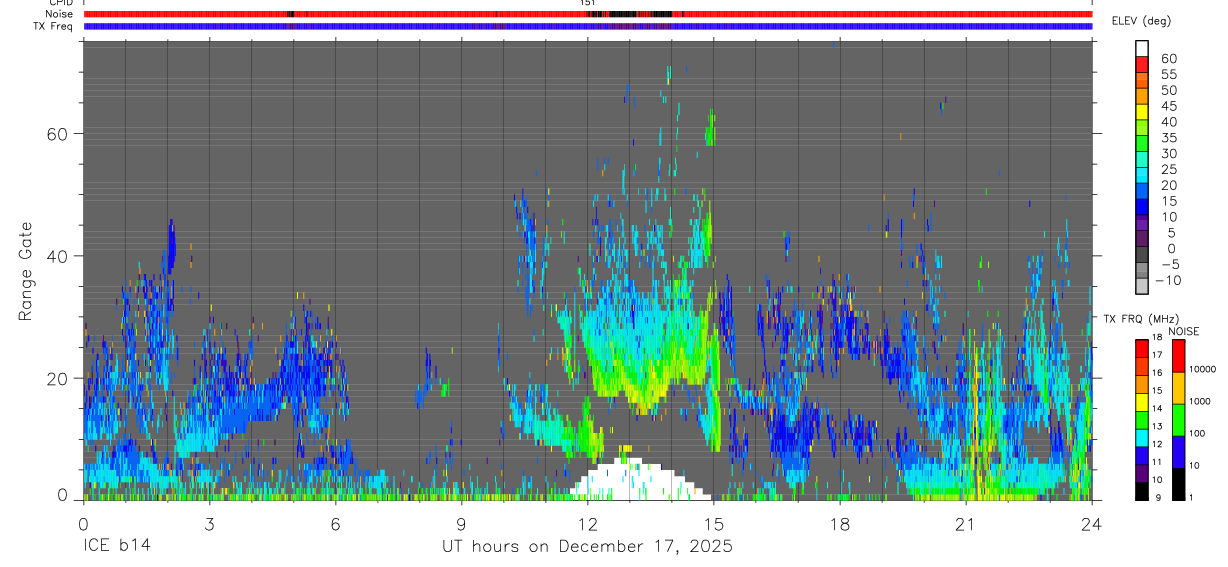Click the light gray bottom swatch of ELEV colorbar
Image resolution: width=1228 pixels, height=567 pixels.
pyautogui.click(x=1142, y=287)
